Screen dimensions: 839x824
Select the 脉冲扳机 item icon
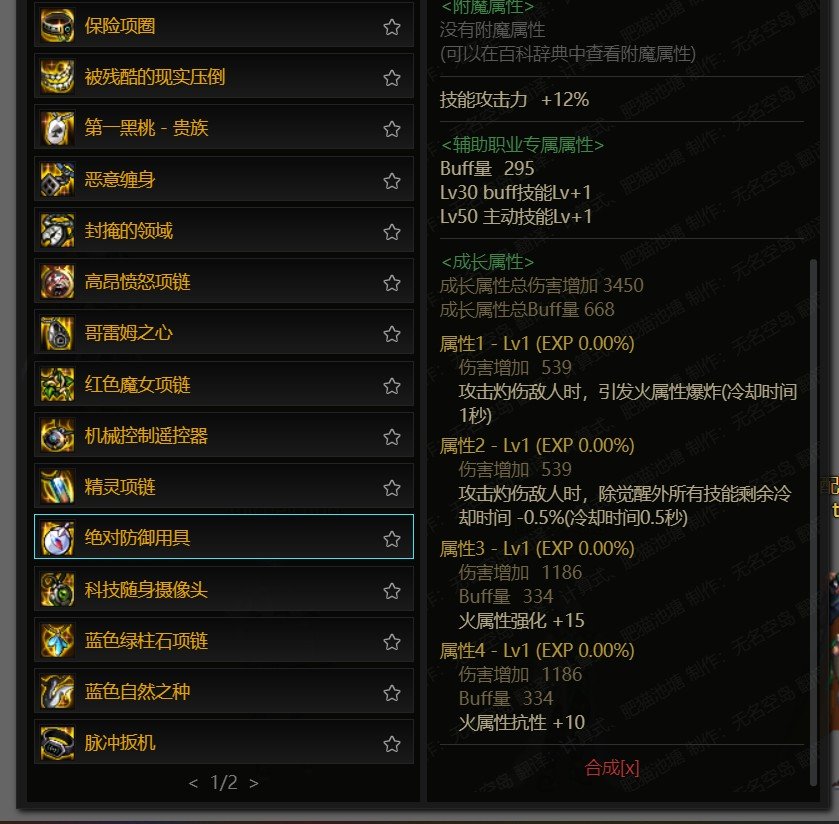(x=57, y=743)
